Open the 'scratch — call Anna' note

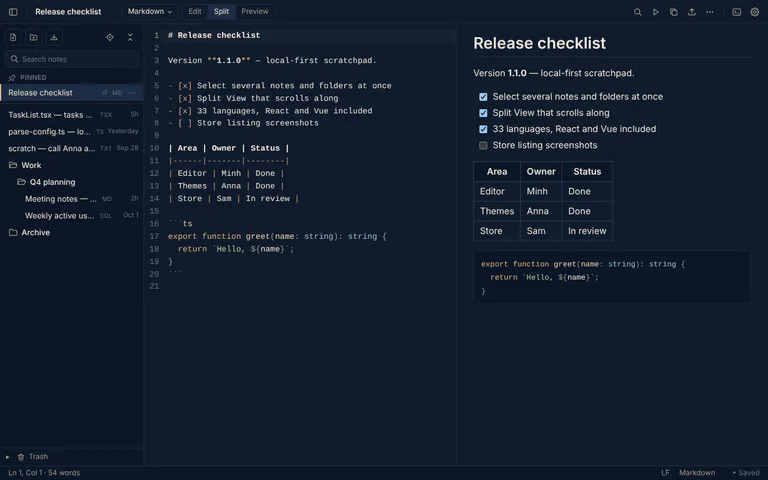click(x=72, y=148)
